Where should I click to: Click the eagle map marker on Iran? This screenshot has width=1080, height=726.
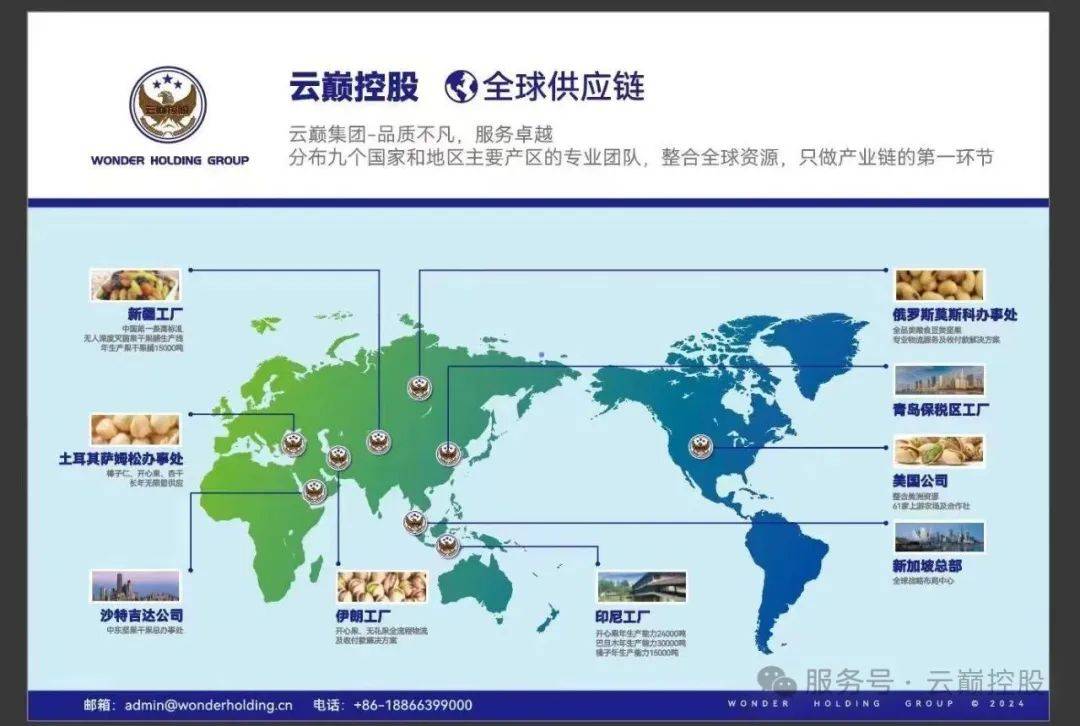pos(338,457)
